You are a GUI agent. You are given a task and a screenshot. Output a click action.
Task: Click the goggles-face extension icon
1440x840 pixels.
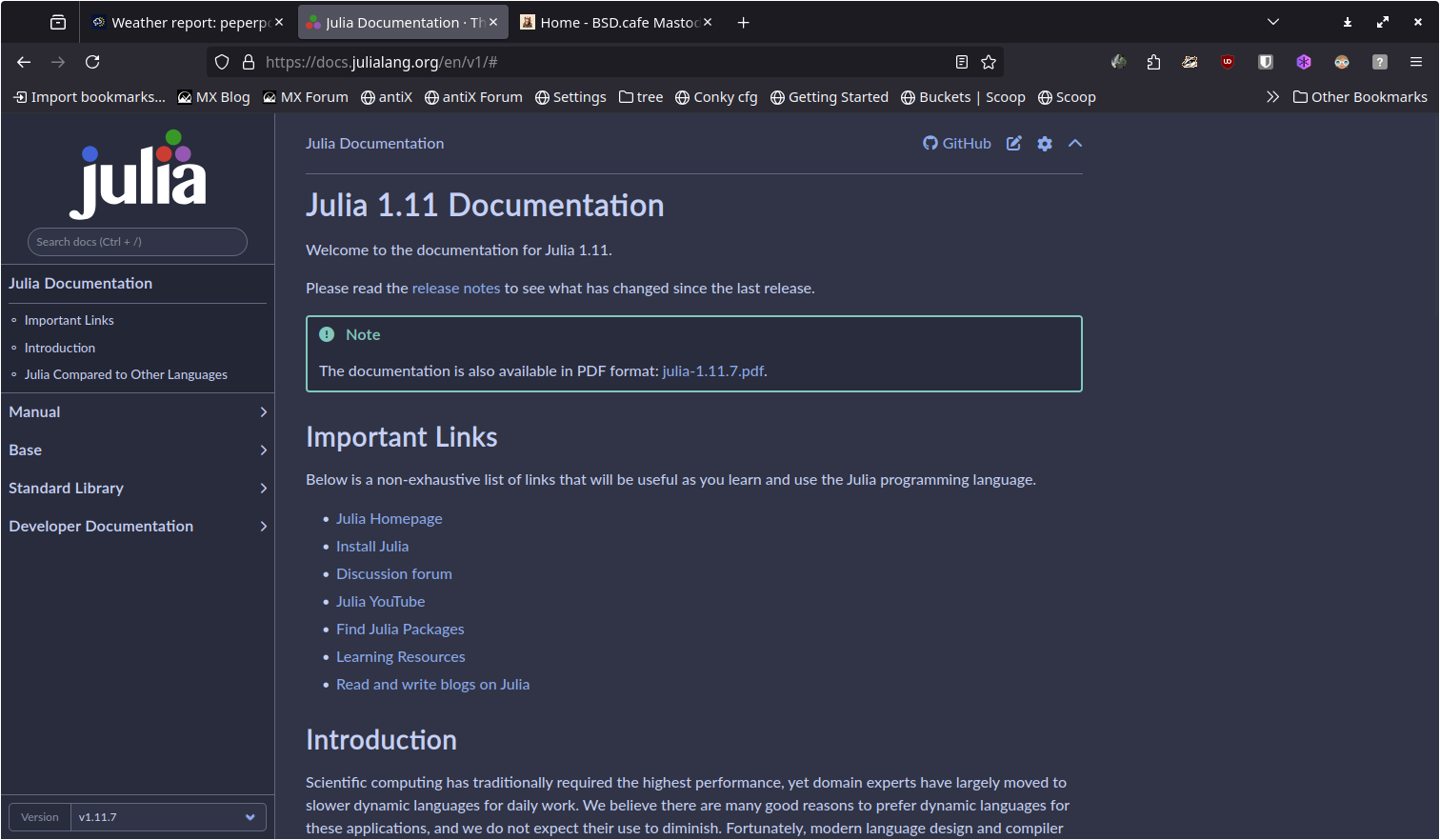(x=1342, y=62)
